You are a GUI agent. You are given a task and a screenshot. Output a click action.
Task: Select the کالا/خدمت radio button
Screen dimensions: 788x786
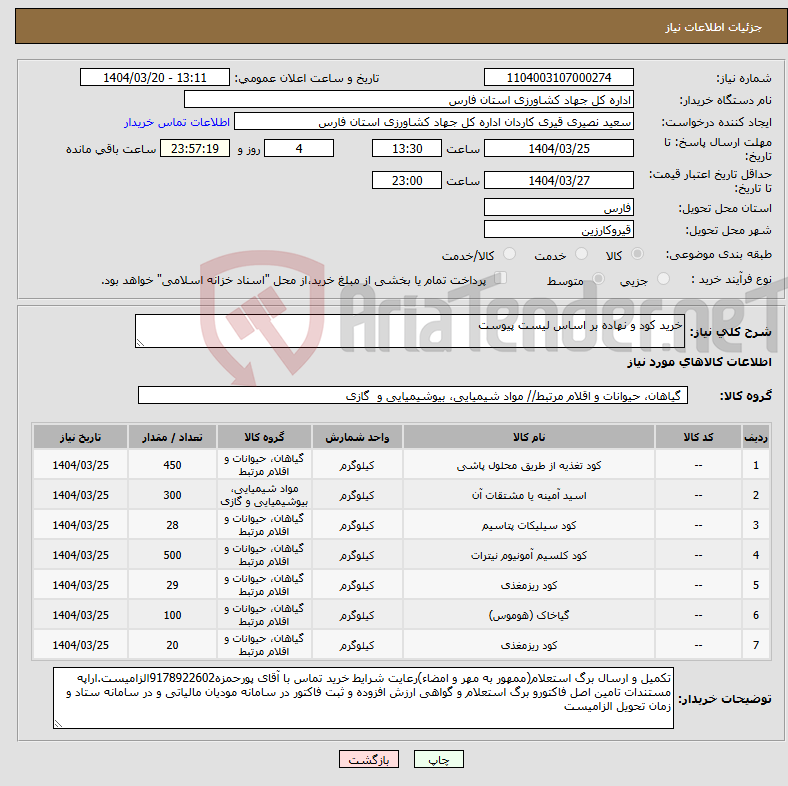pos(509,254)
